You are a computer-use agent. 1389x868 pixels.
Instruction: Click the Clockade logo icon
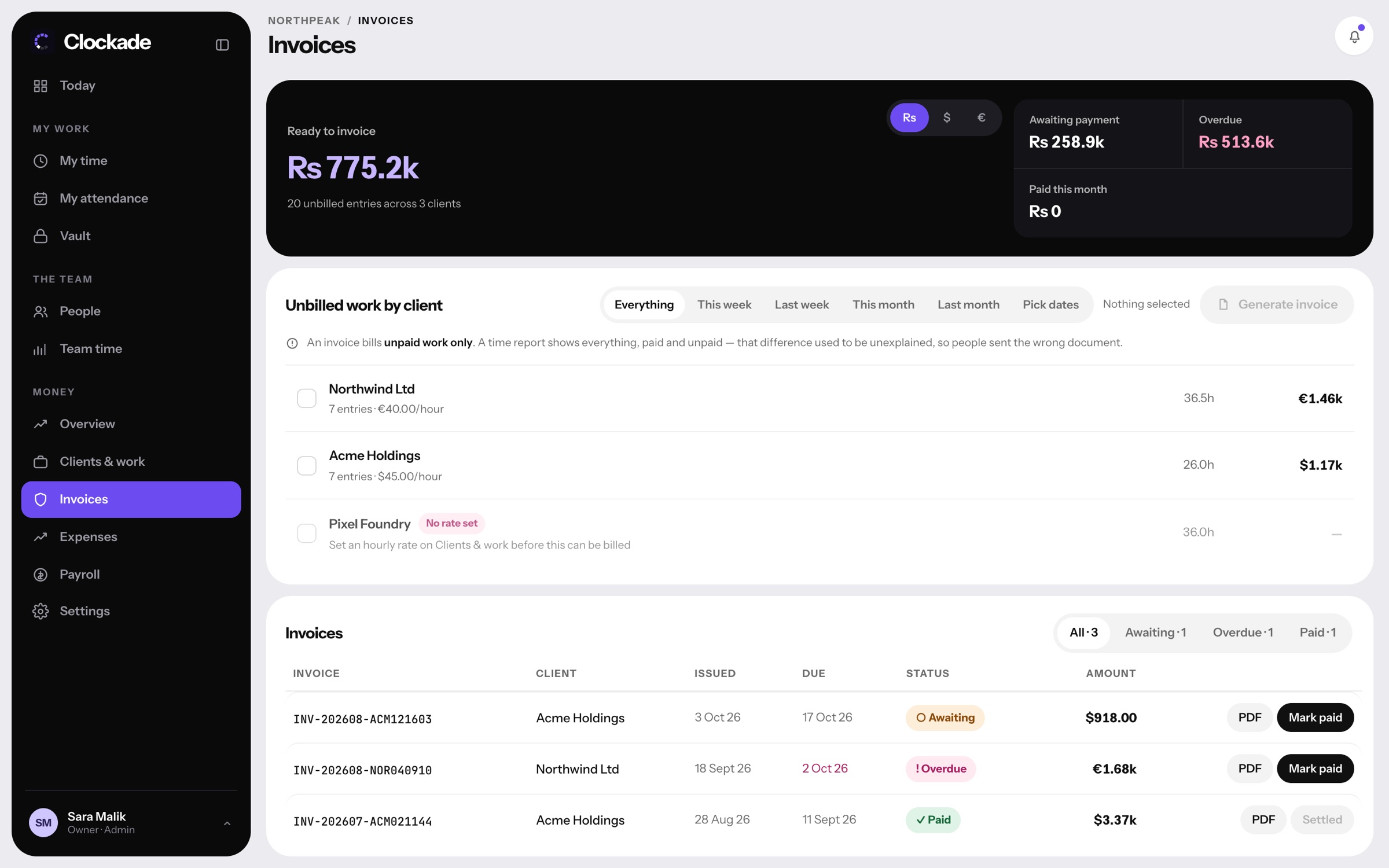[x=42, y=42]
